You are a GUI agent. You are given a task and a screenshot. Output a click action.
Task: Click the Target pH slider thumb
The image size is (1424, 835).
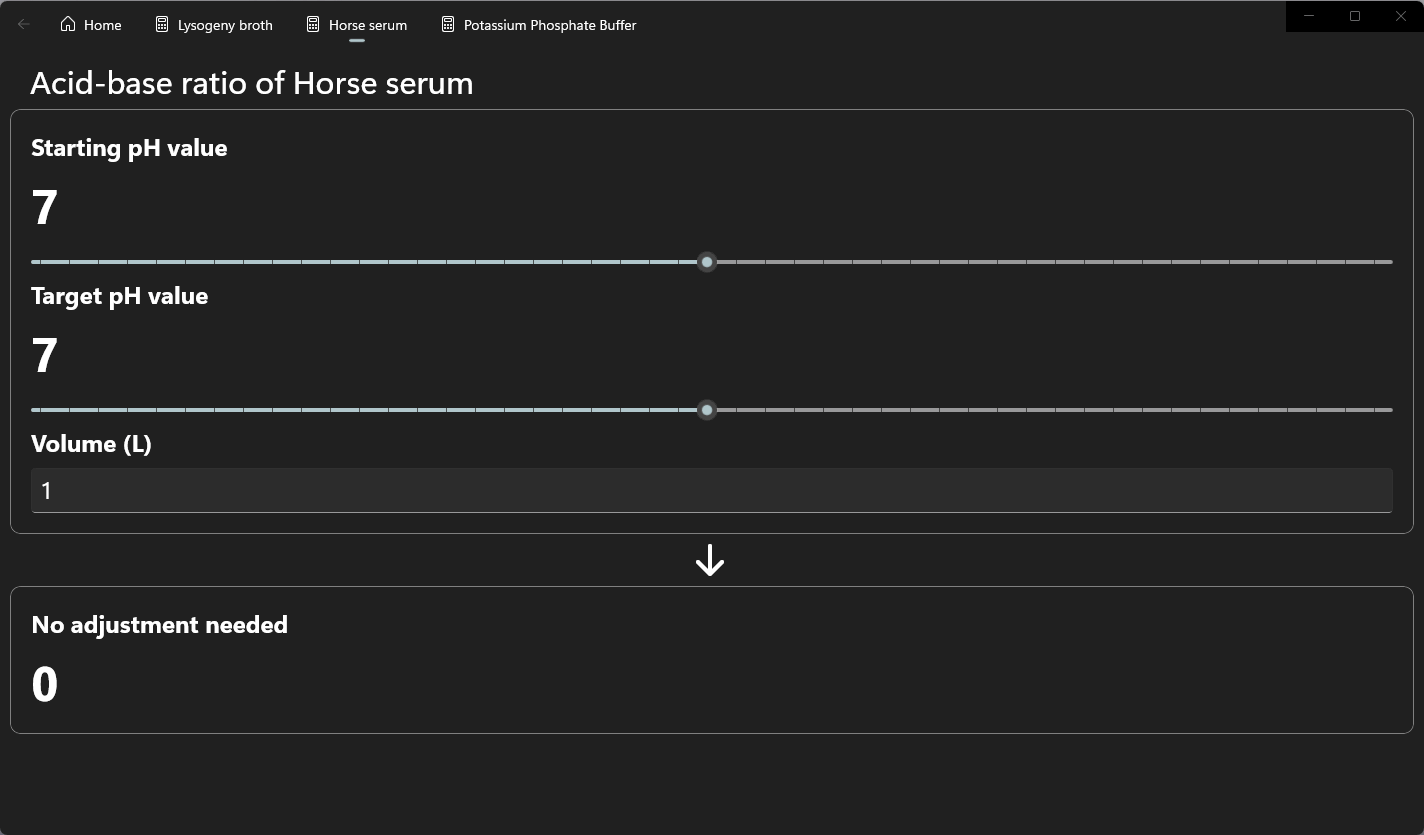[x=707, y=410]
